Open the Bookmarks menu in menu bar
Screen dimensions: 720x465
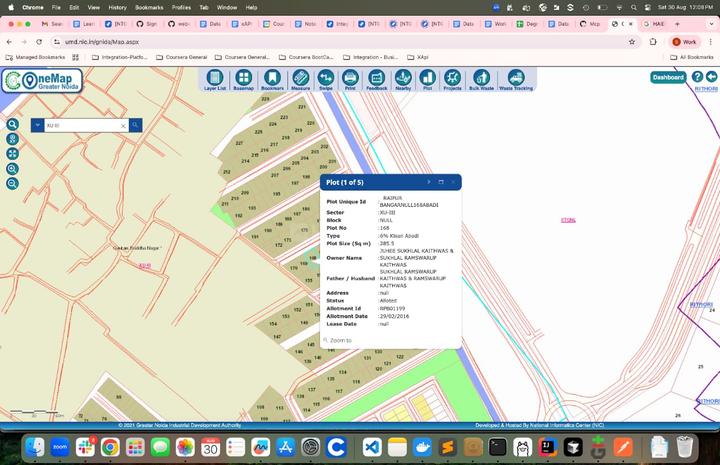(x=149, y=7)
